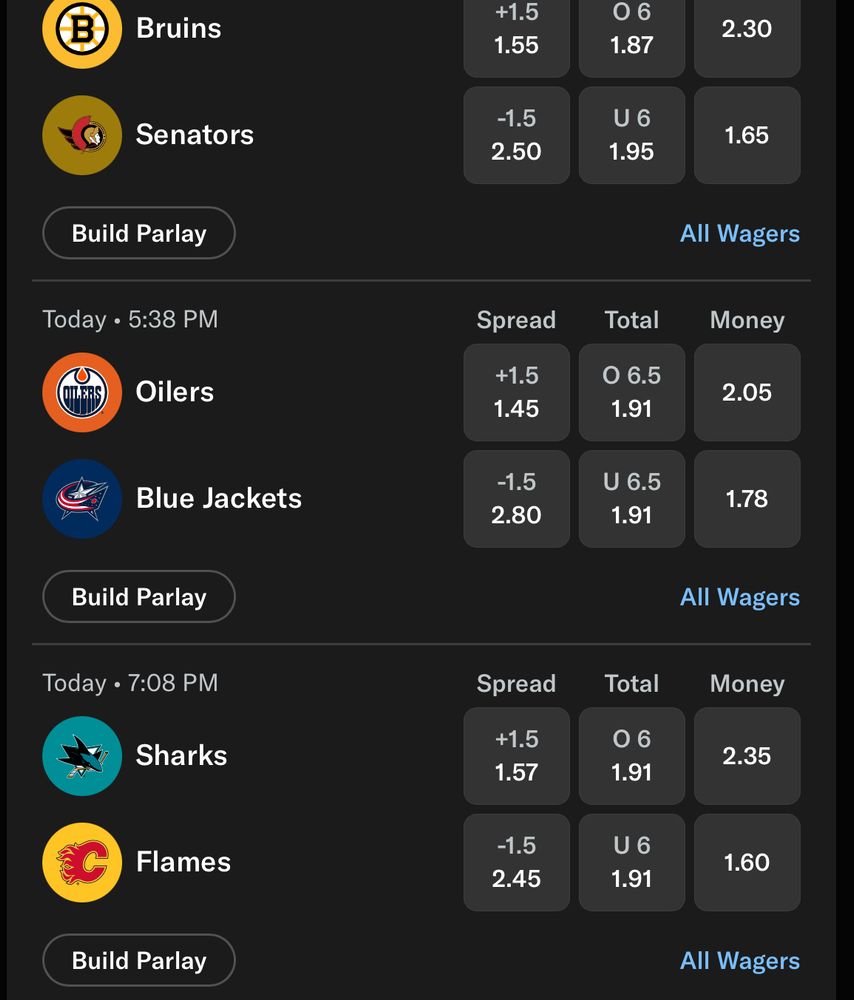This screenshot has height=1000, width=854.
Task: Select Blue Jackets moneyline 1.78
Action: [747, 498]
